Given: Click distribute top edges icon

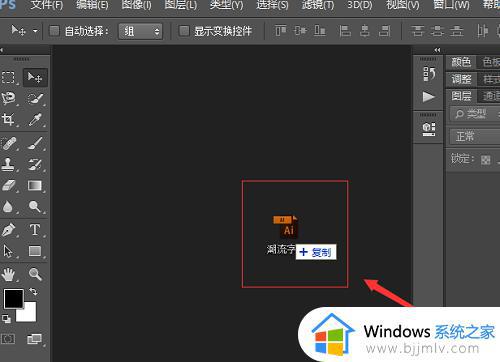Looking at the screenshot, I should coord(417,31).
